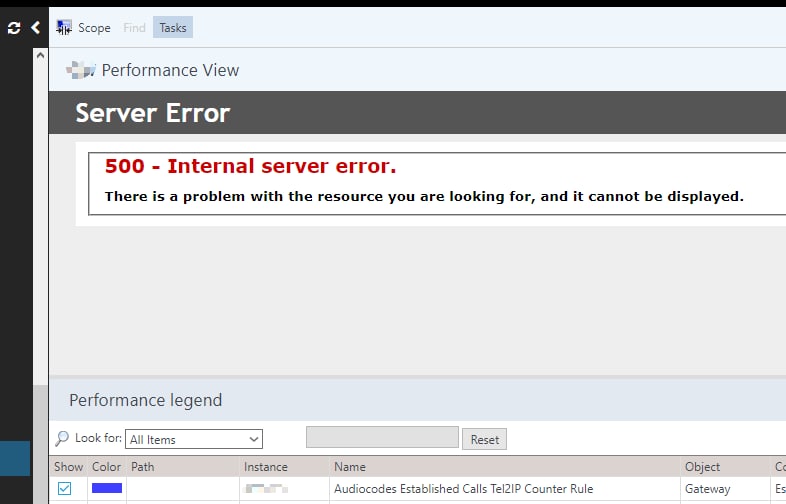
Task: Collapse navigation pane with left chevron
Action: point(36,28)
